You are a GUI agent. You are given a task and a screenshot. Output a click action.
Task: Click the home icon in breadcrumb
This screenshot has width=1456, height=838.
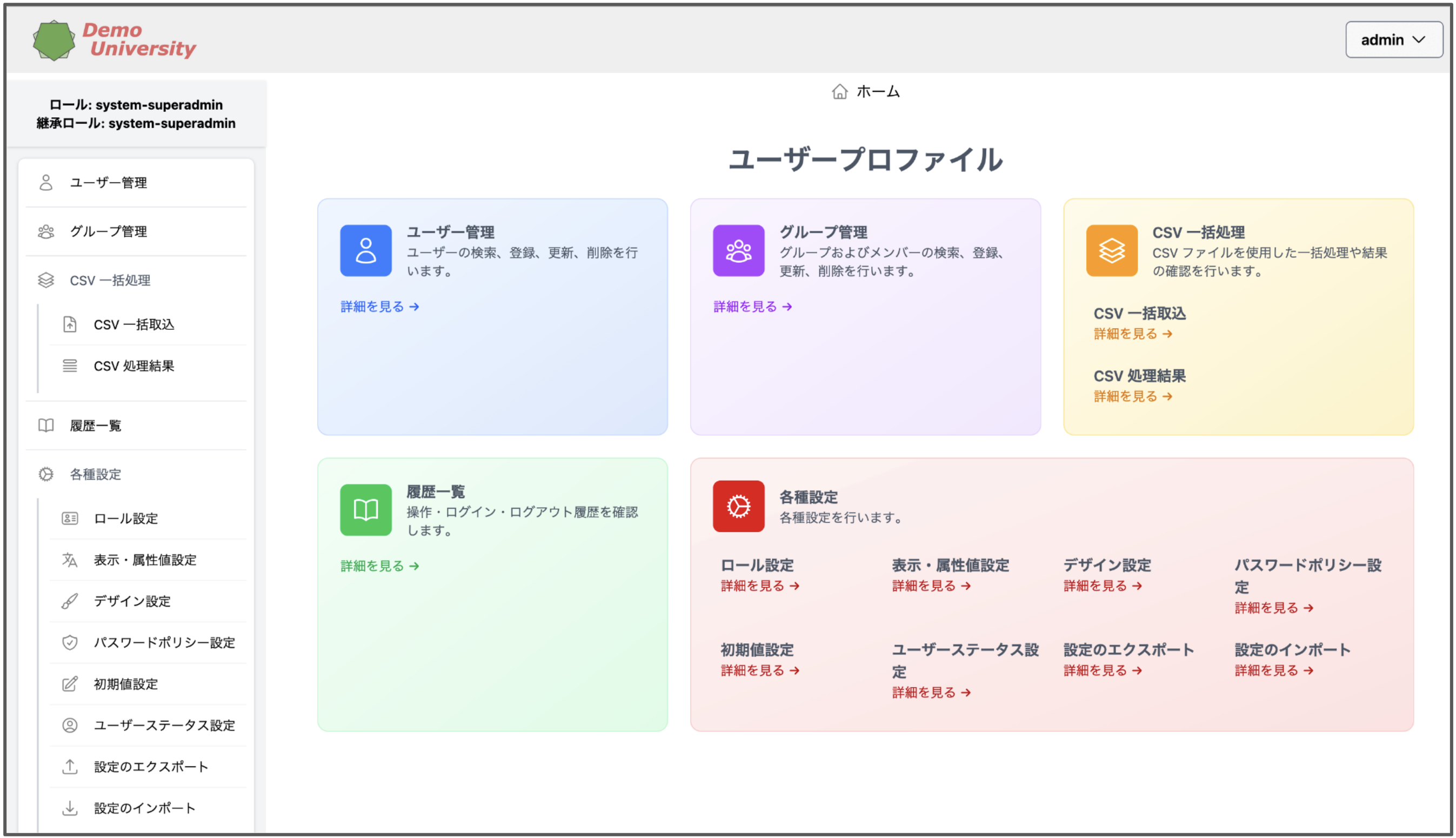click(x=839, y=91)
